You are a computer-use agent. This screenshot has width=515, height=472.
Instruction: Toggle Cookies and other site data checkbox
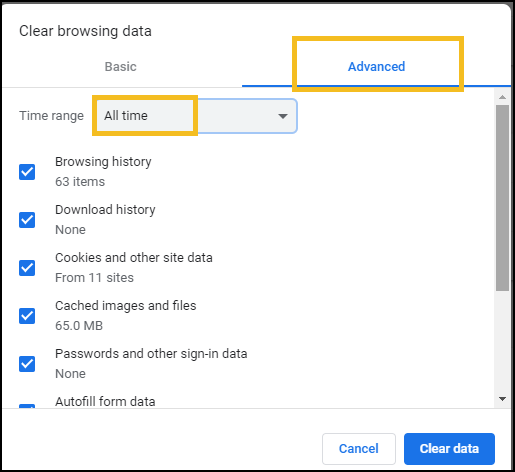coord(27,268)
